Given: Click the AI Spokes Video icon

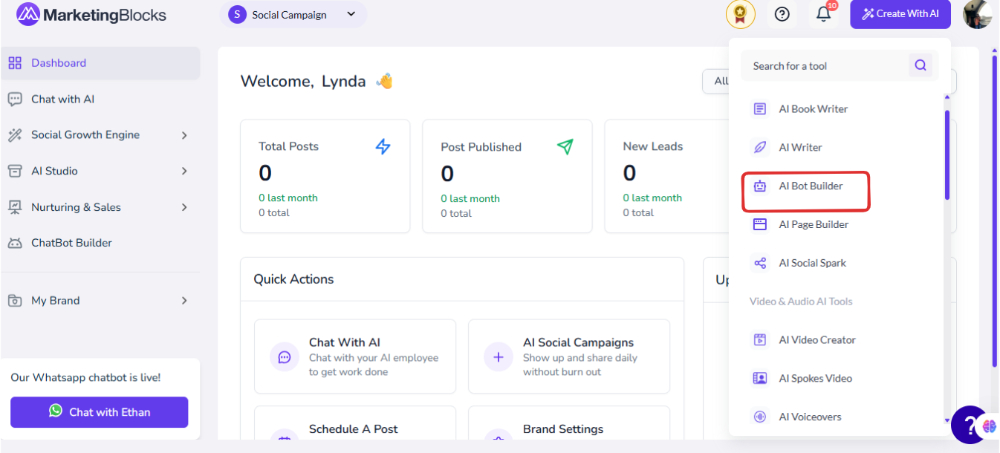Looking at the screenshot, I should 760,378.
